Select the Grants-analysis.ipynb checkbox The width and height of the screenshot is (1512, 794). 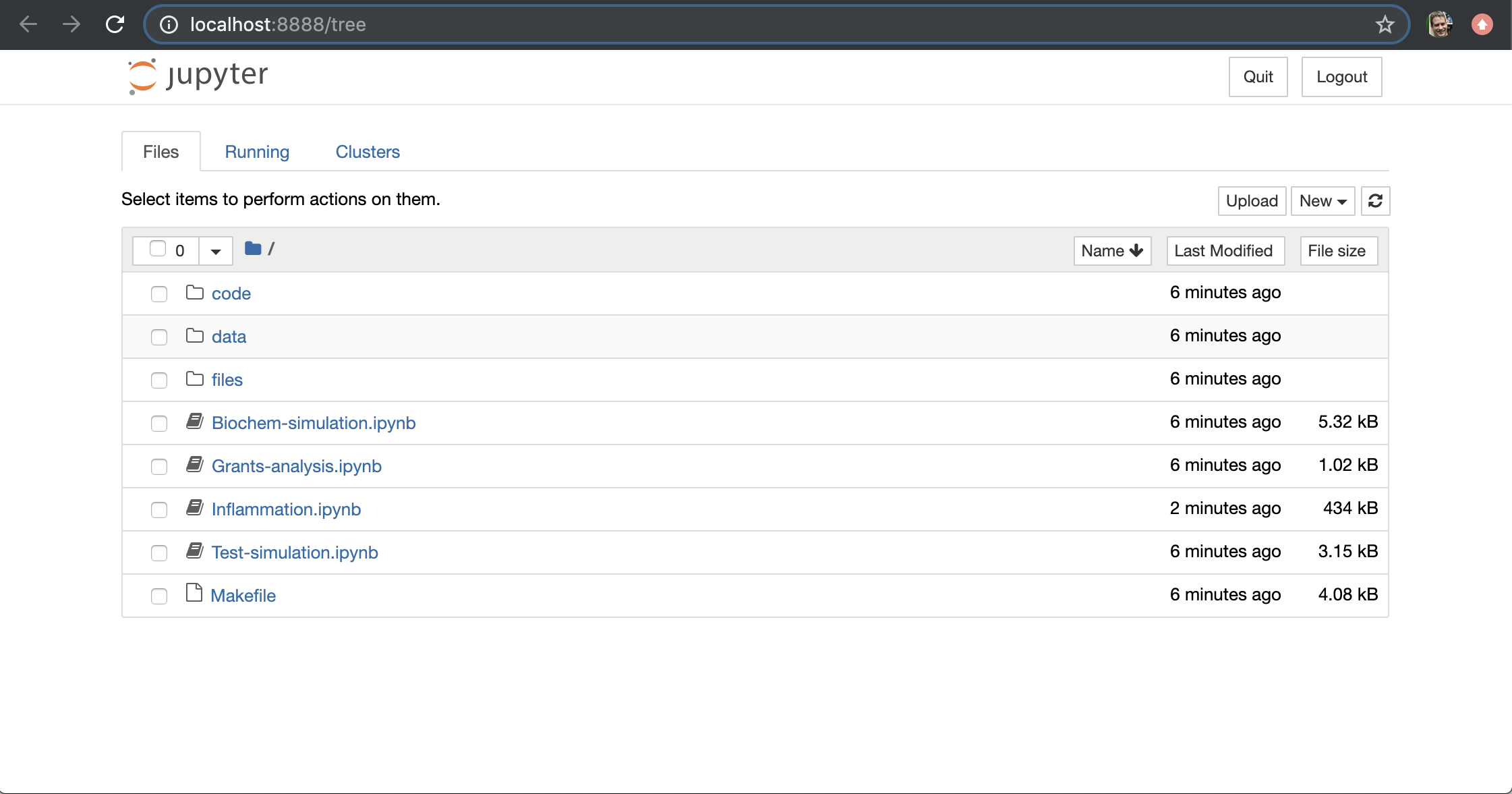click(x=159, y=466)
